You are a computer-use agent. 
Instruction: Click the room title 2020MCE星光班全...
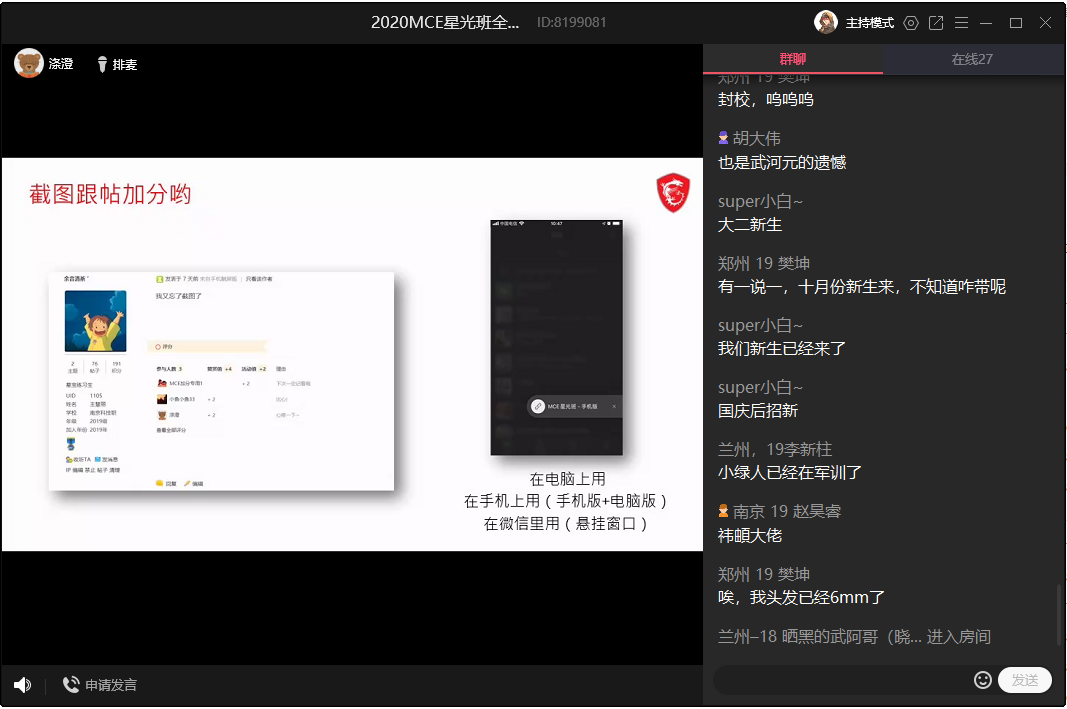pyautogui.click(x=445, y=22)
